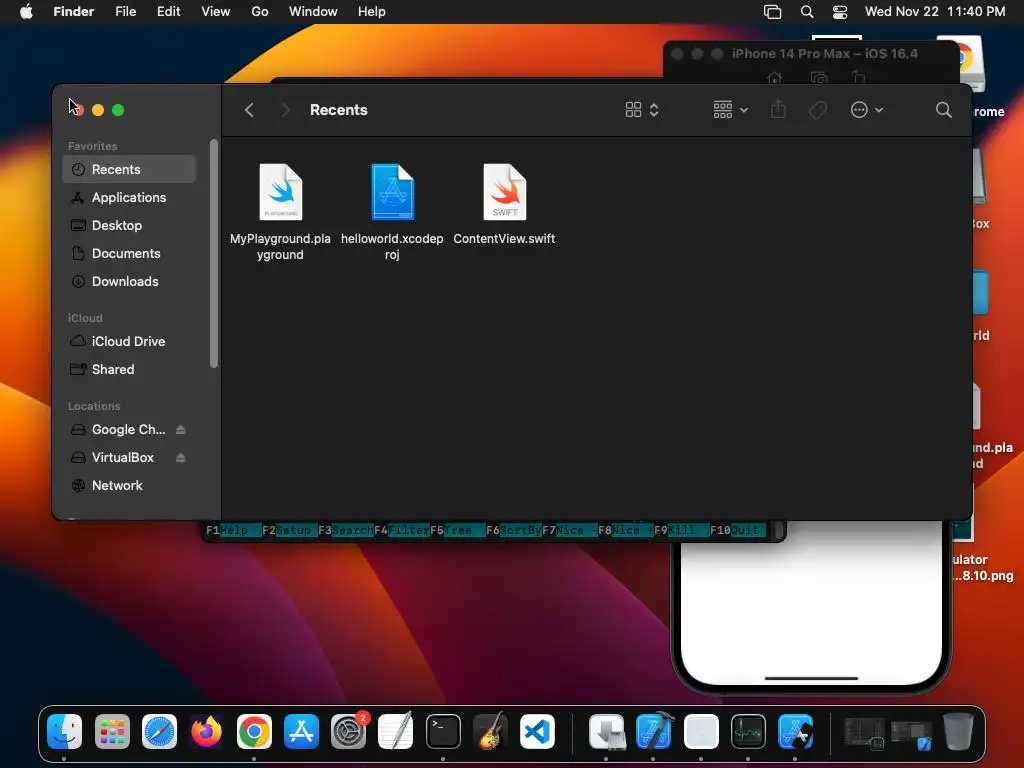Eject the VirtualBox volume
The width and height of the screenshot is (1024, 768).
(181, 458)
